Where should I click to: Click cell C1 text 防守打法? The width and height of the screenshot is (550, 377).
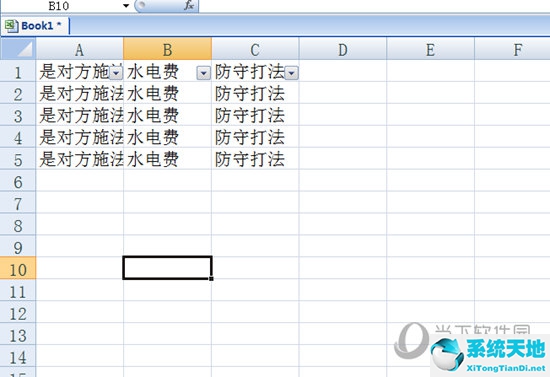coord(249,72)
